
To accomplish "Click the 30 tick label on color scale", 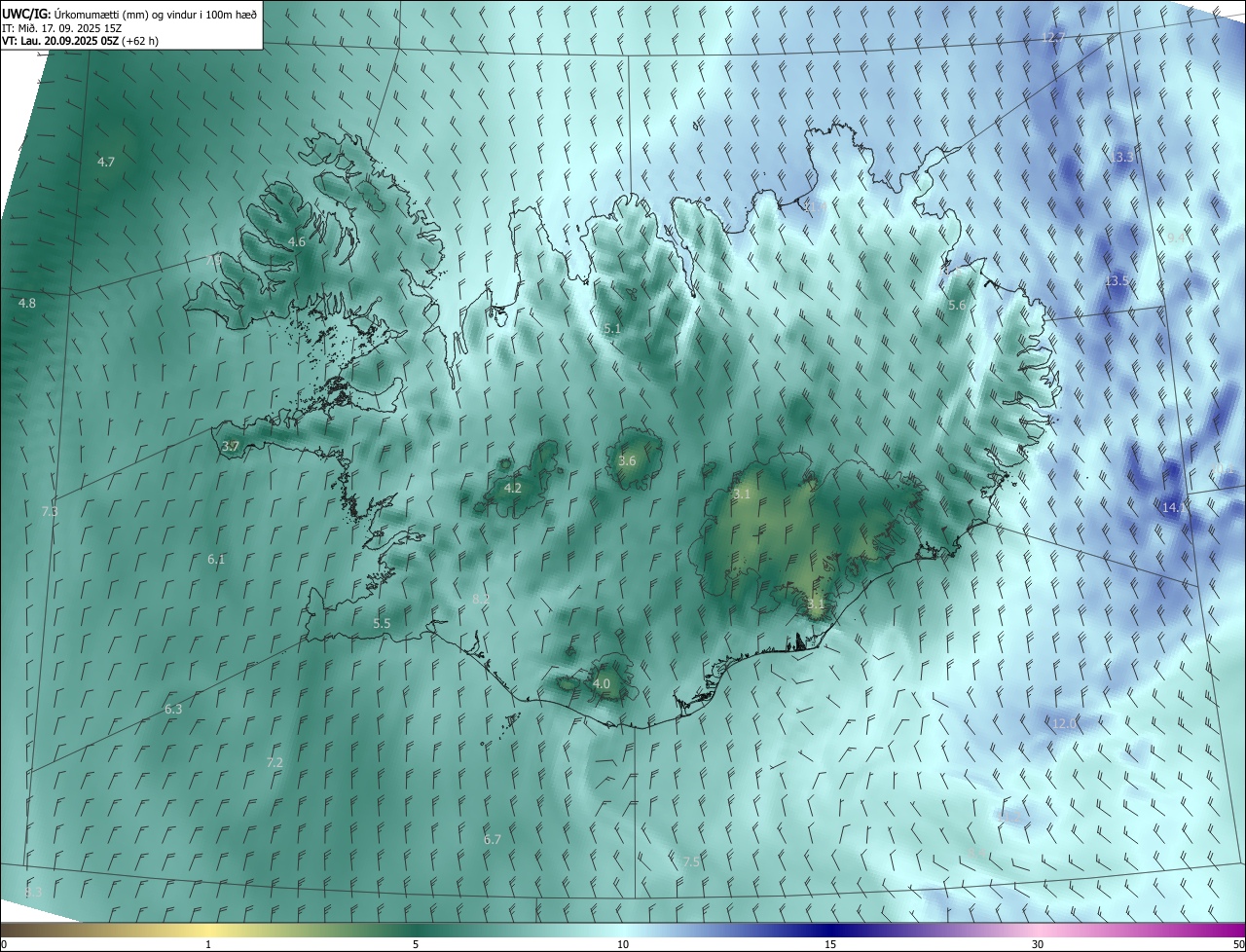I will (1038, 945).
